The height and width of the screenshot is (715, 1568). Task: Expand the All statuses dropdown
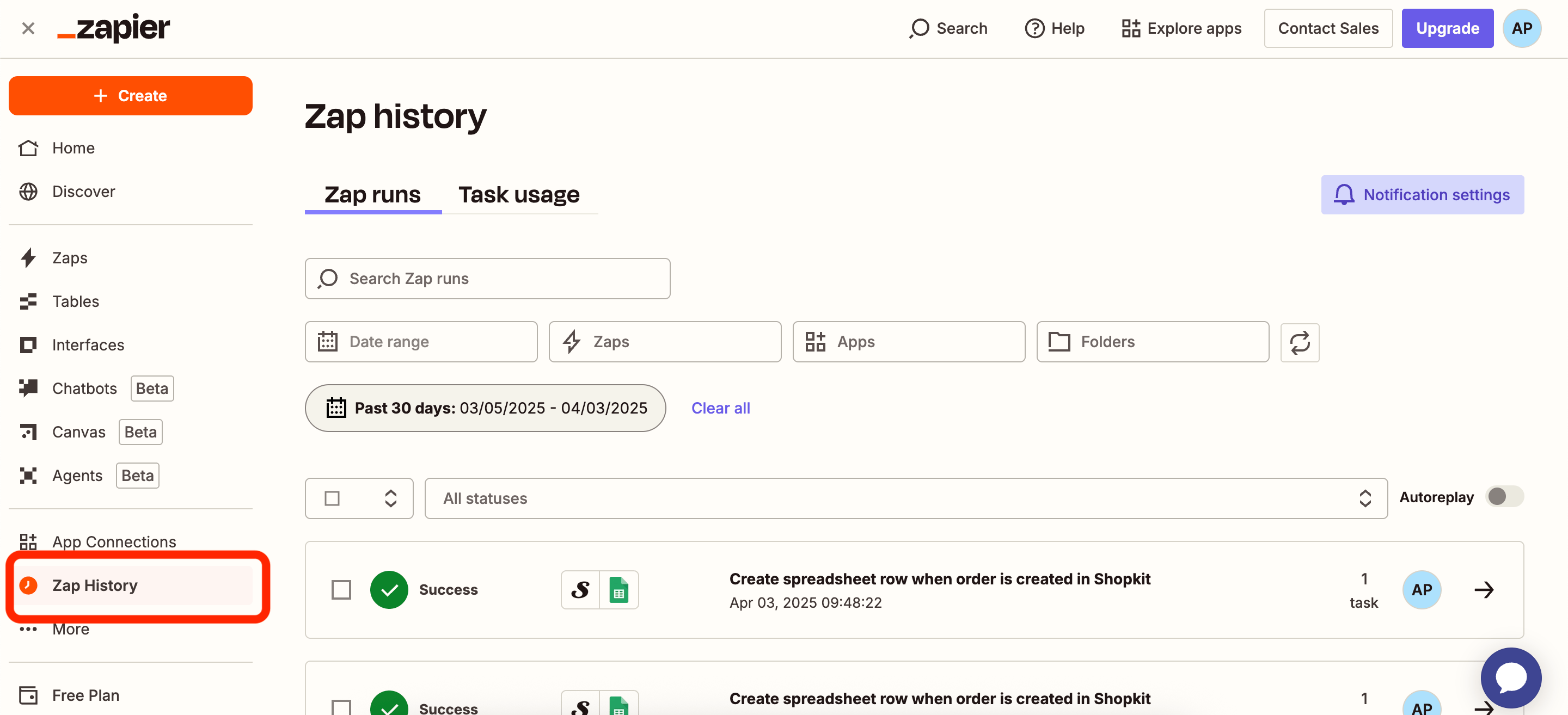(905, 498)
